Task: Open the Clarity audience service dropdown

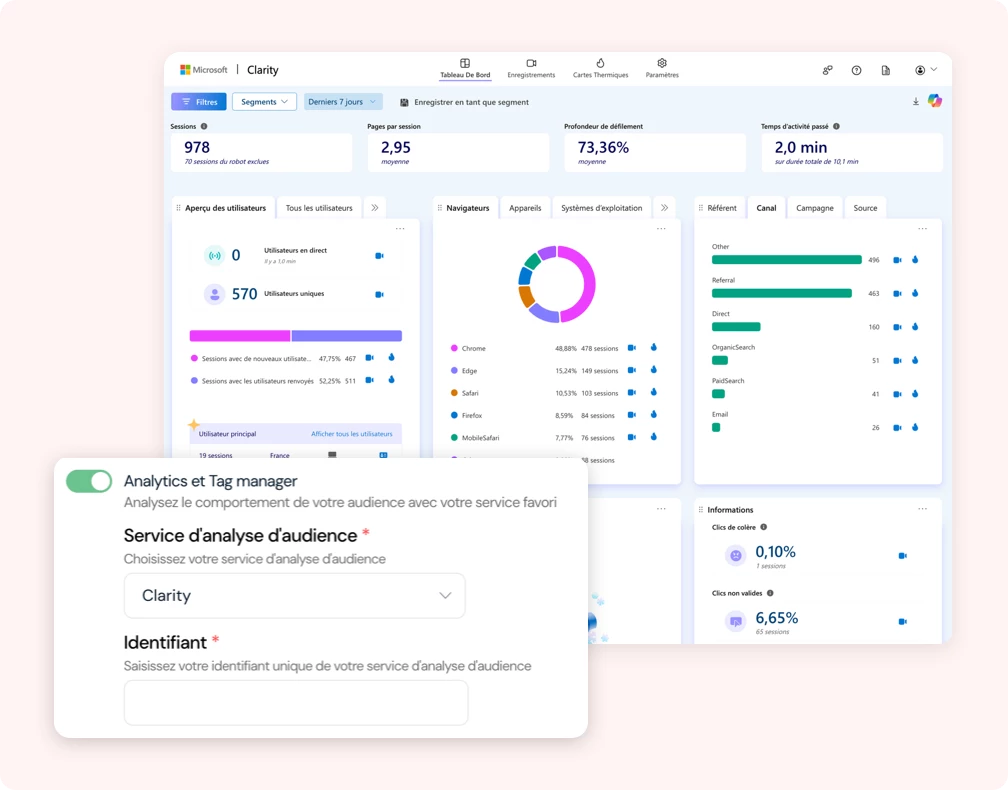Action: click(294, 595)
